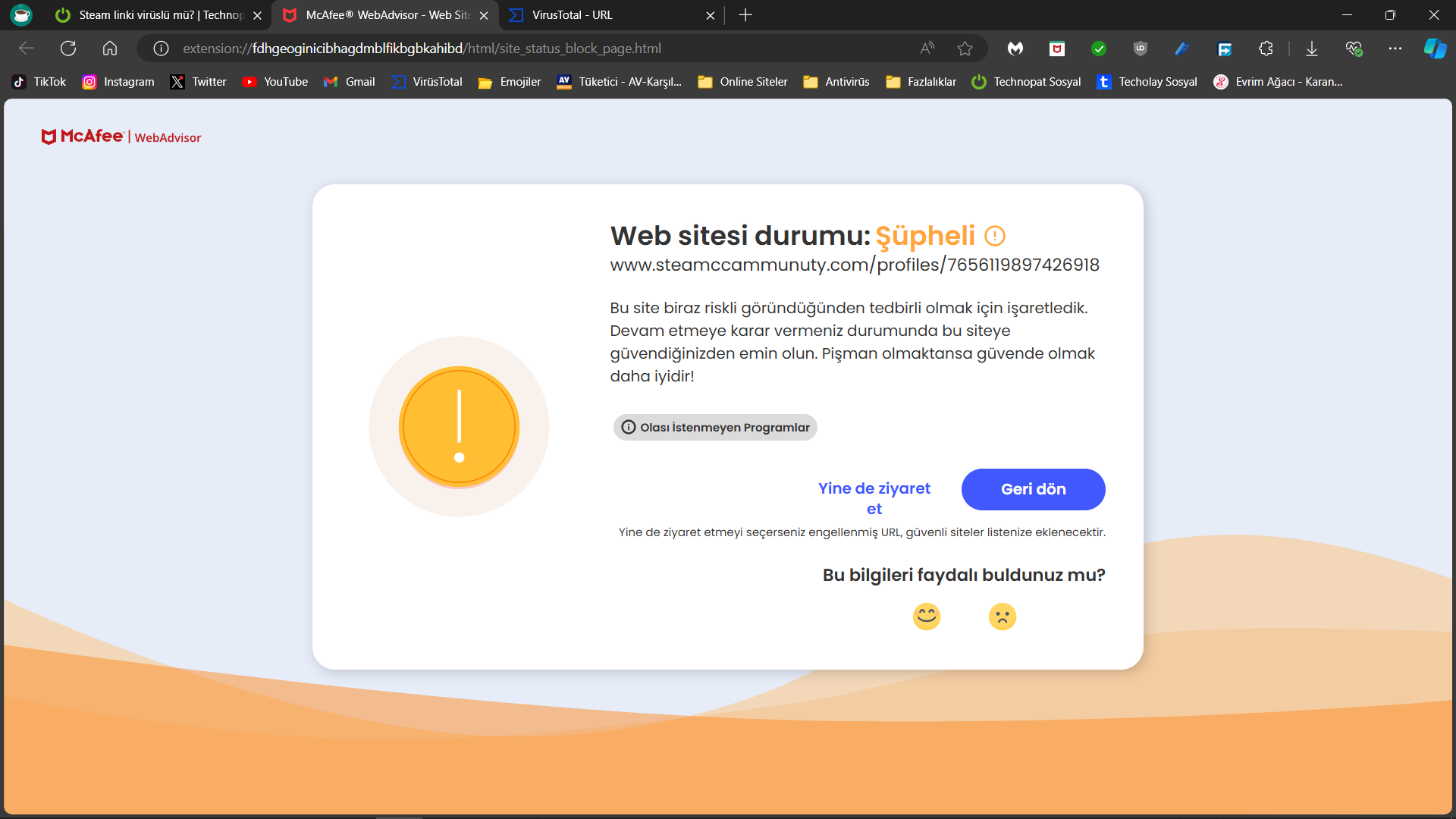Click the address bar URL field
The height and width of the screenshot is (819, 1456).
pyautogui.click(x=531, y=49)
